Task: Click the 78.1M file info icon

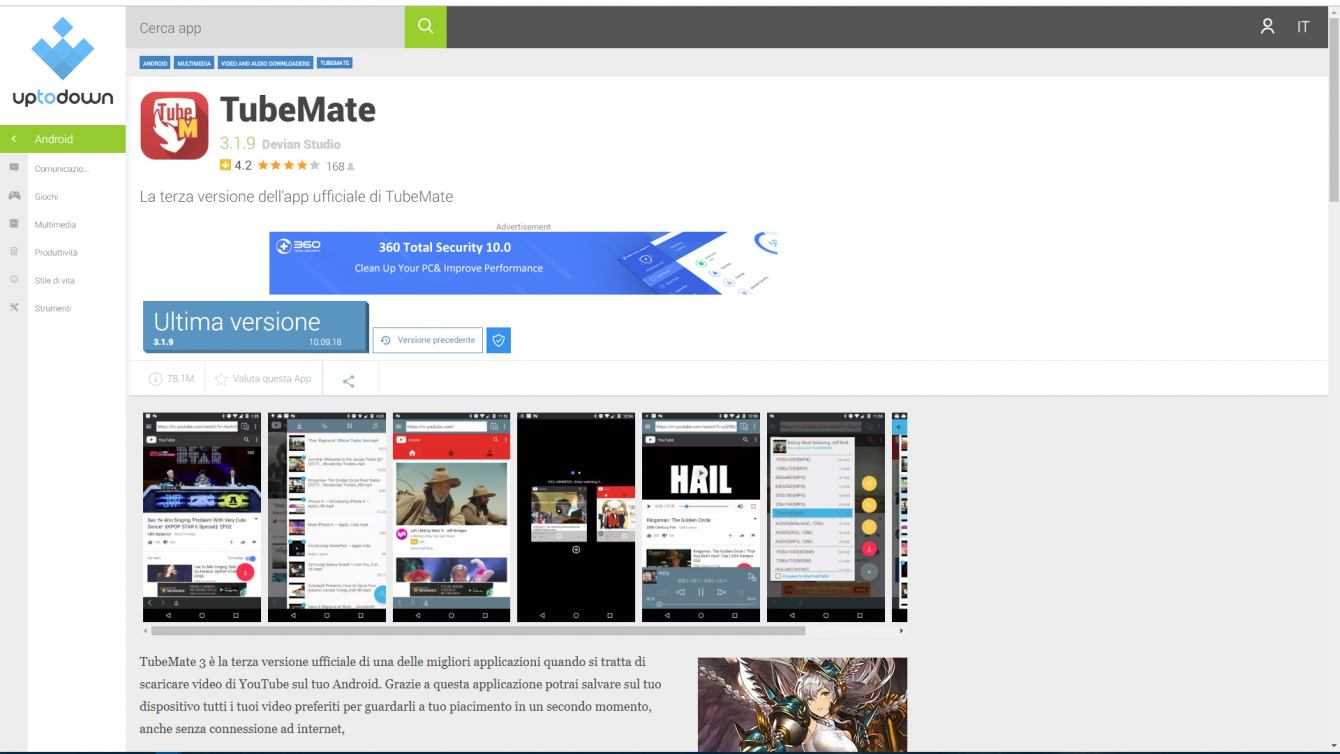Action: (x=155, y=379)
